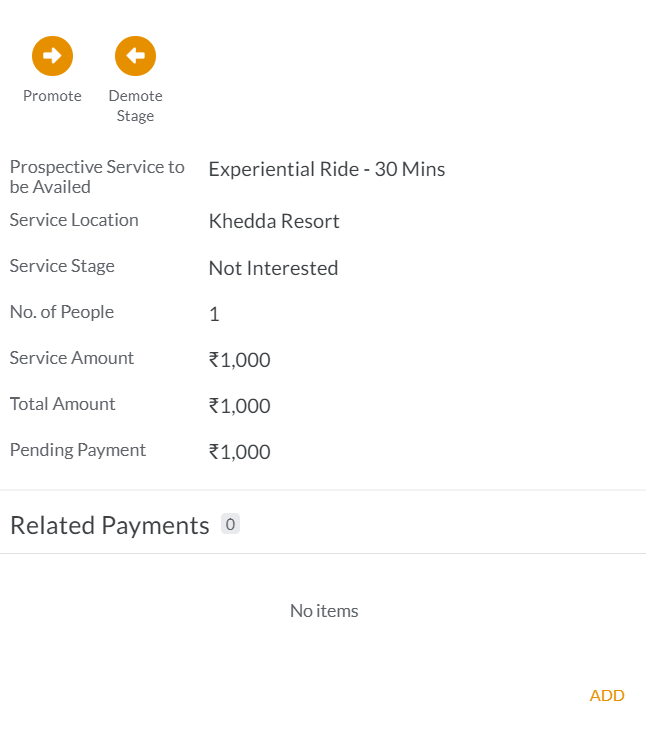Select the Demote Stage label text
Screen dimensions: 646x730
[x=135, y=106]
